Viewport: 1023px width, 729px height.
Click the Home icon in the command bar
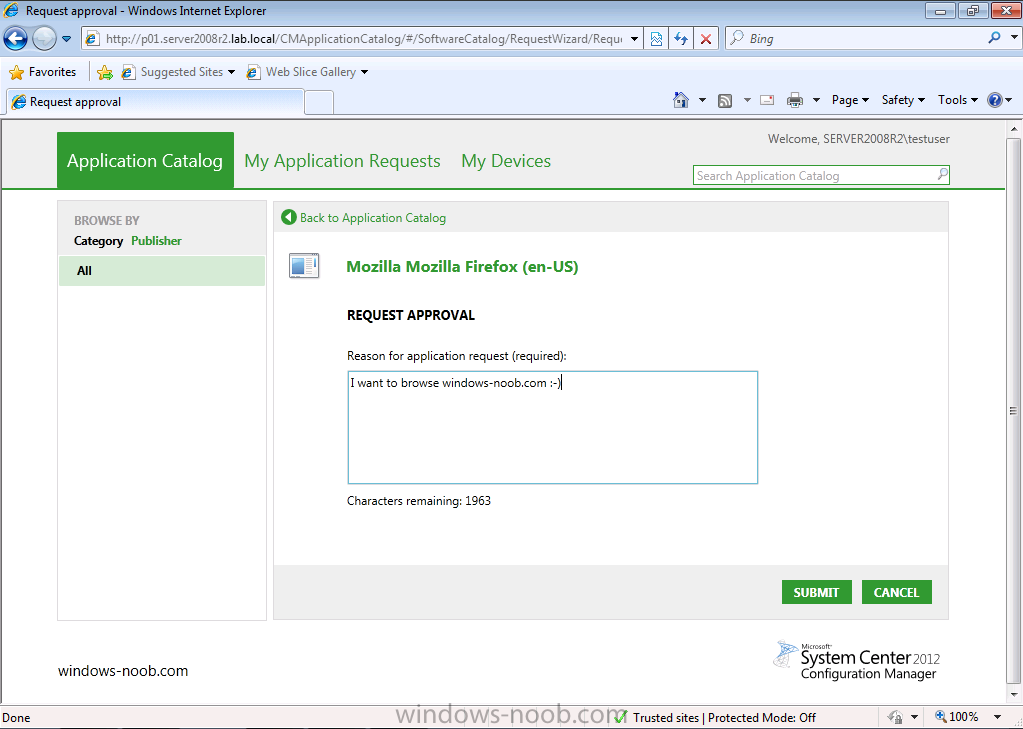(x=681, y=100)
